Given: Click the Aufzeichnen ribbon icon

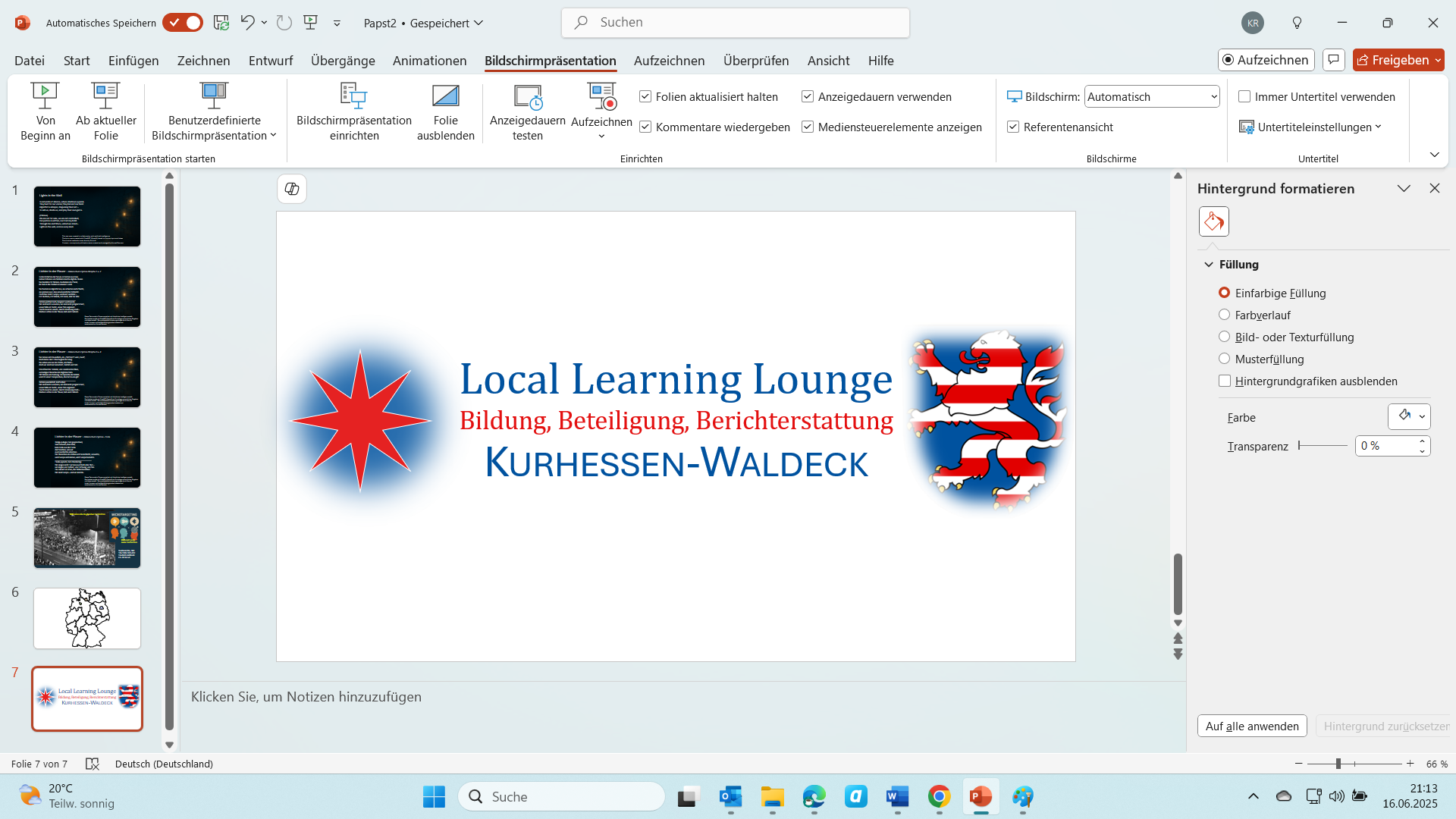Looking at the screenshot, I should pos(601,96).
